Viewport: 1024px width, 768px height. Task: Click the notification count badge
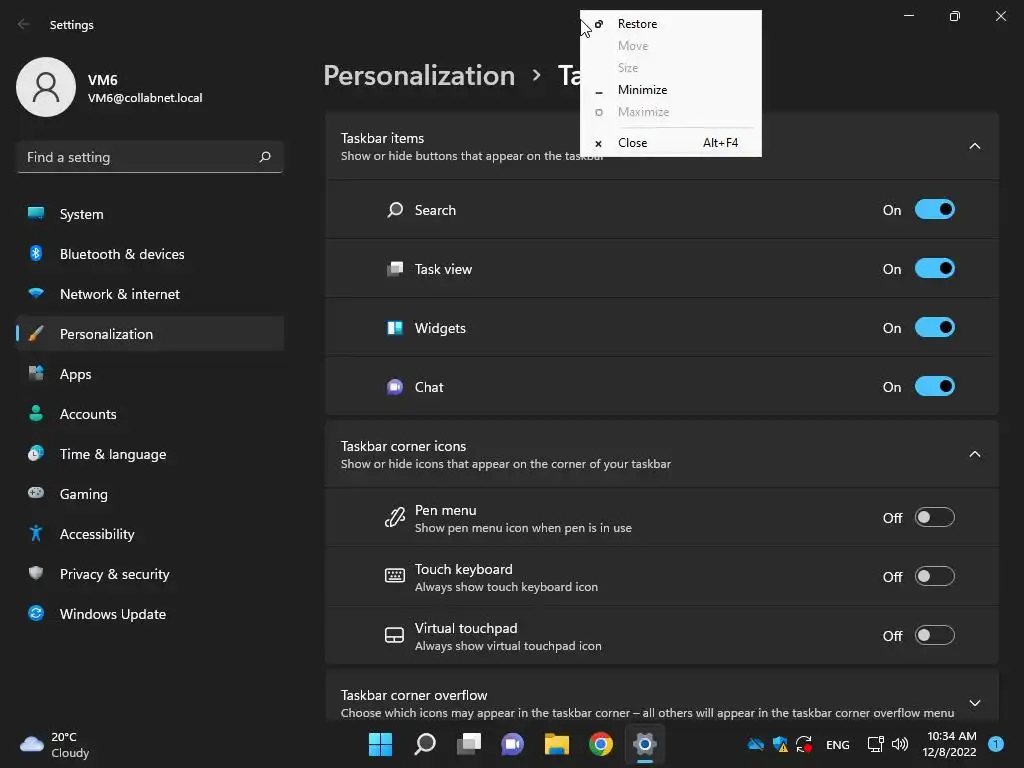[996, 744]
